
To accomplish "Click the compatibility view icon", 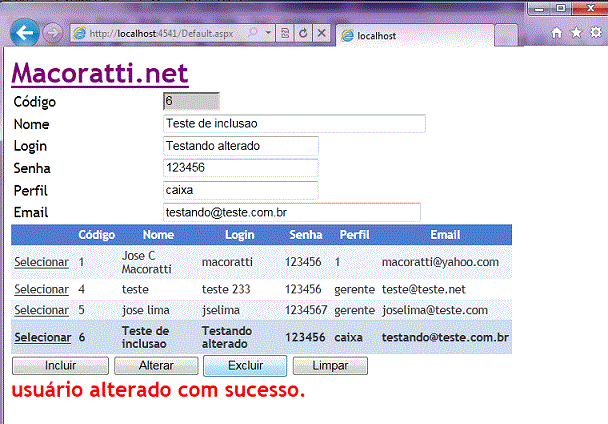I will tap(285, 33).
